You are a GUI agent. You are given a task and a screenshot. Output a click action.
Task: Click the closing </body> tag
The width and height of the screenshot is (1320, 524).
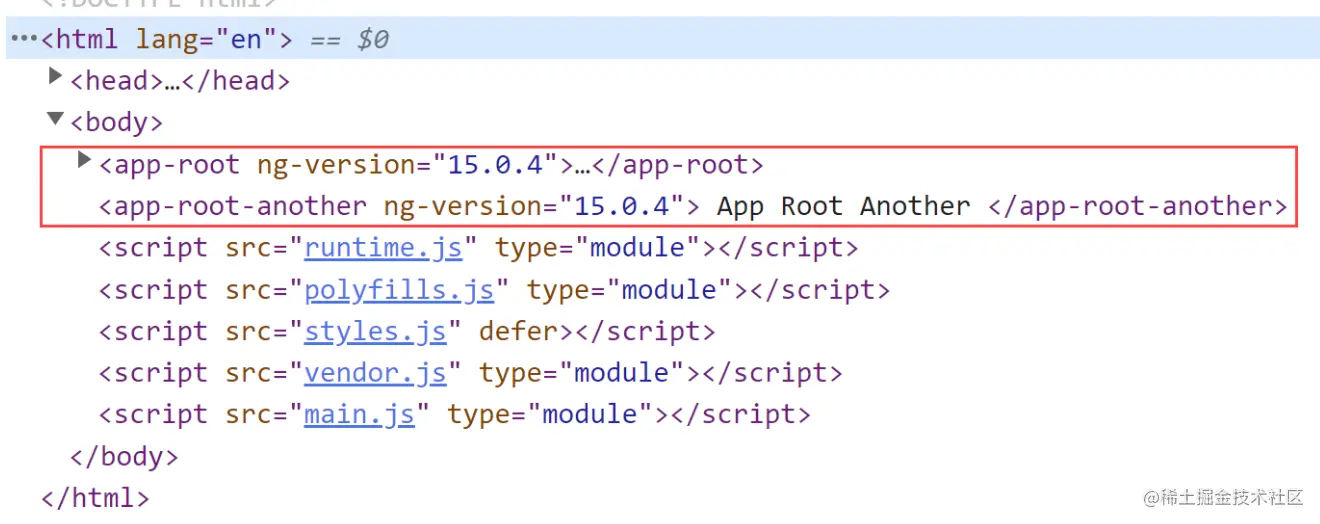tap(124, 456)
